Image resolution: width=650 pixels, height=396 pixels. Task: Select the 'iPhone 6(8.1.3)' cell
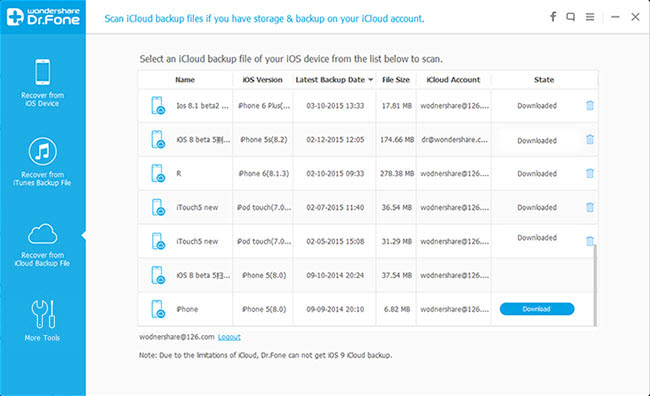coord(264,173)
